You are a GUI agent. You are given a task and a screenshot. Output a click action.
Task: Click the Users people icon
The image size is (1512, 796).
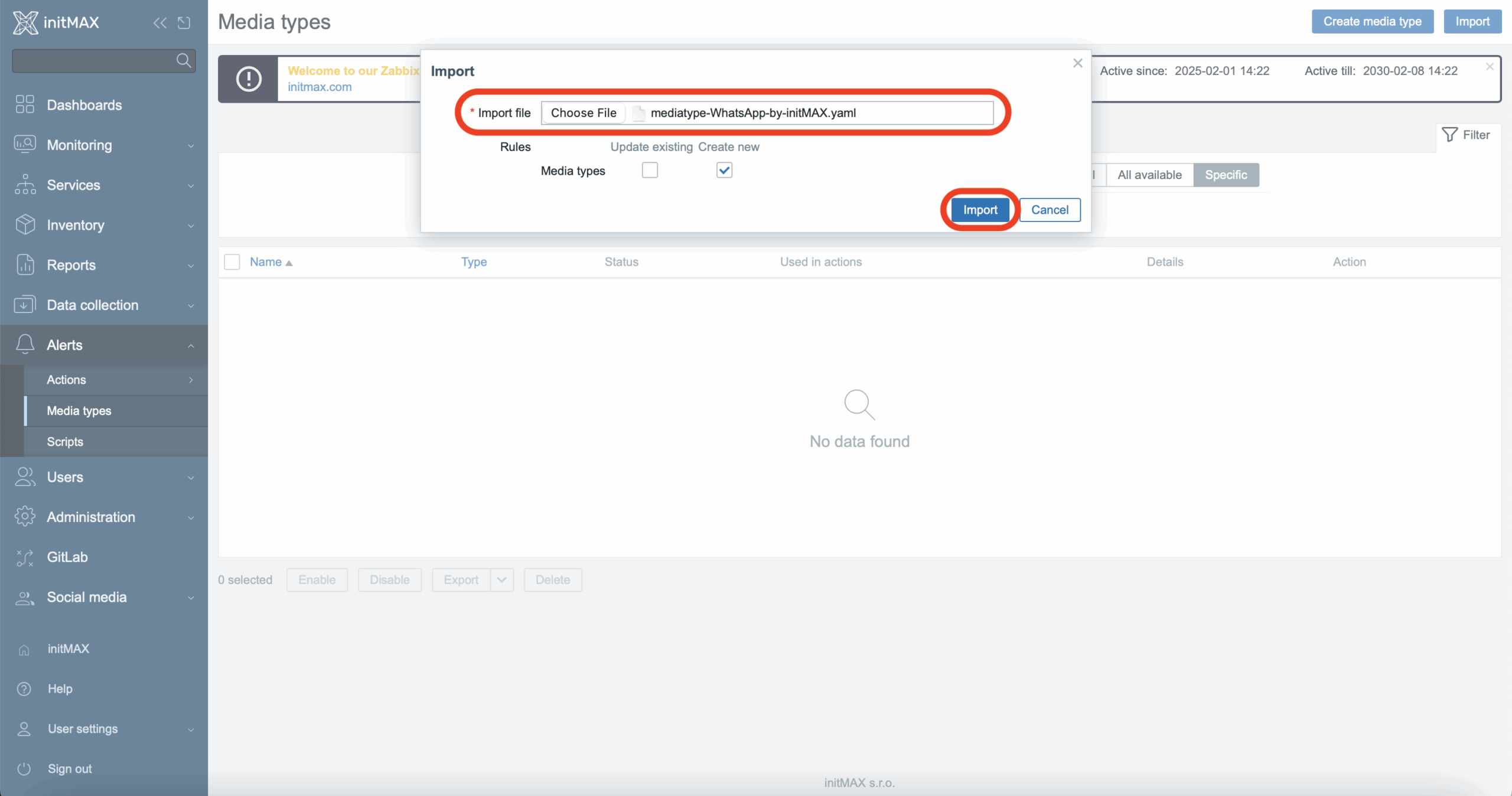[25, 477]
